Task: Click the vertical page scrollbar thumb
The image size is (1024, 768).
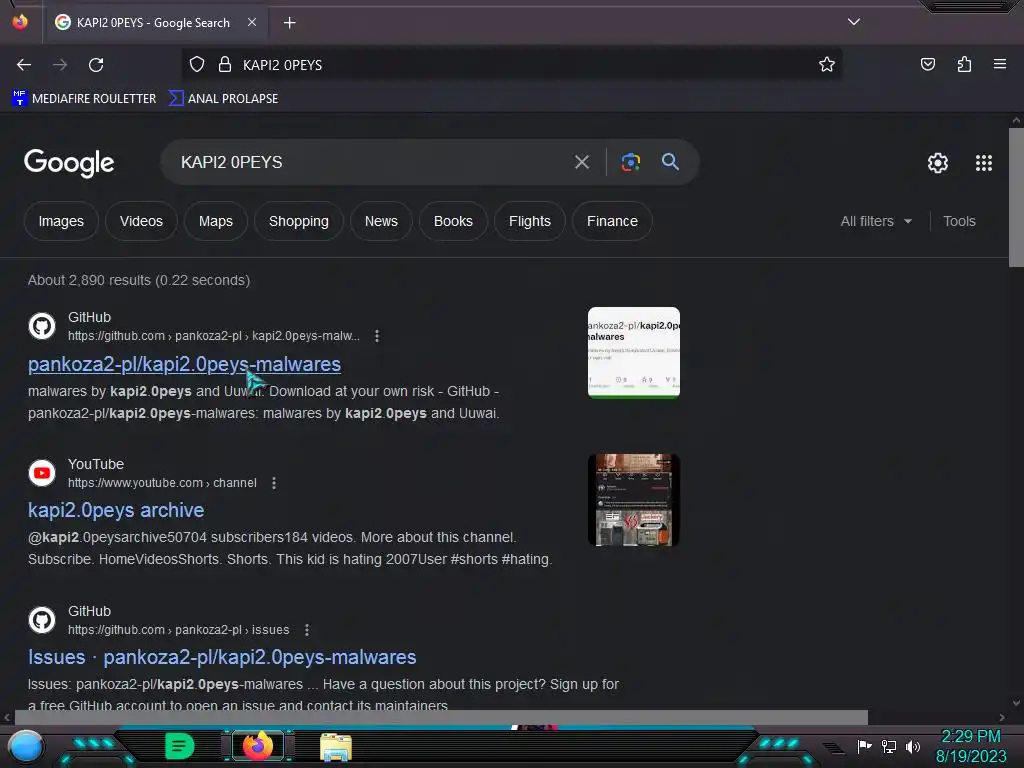Action: tap(1016, 198)
